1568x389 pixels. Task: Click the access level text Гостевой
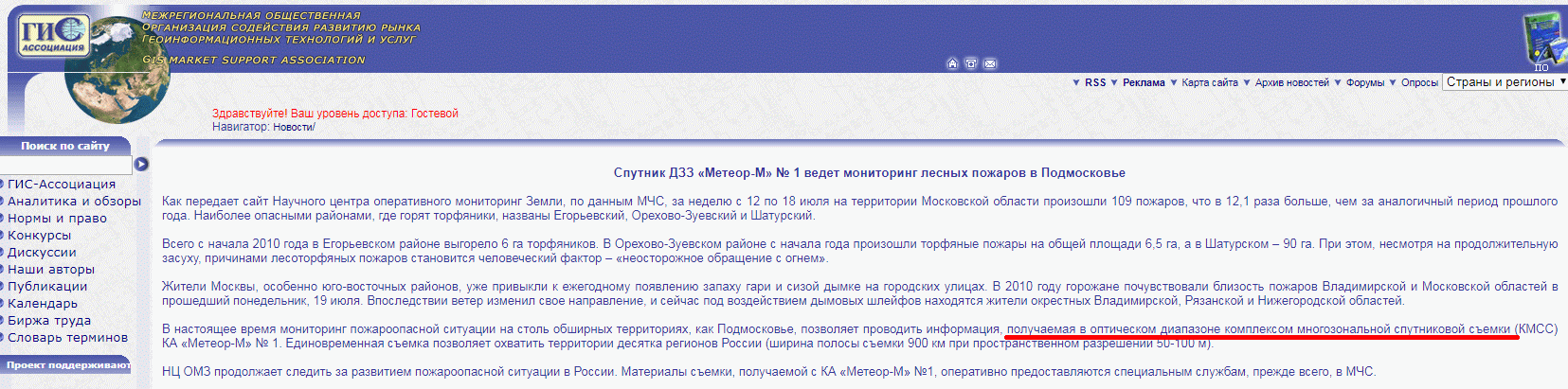click(435, 114)
